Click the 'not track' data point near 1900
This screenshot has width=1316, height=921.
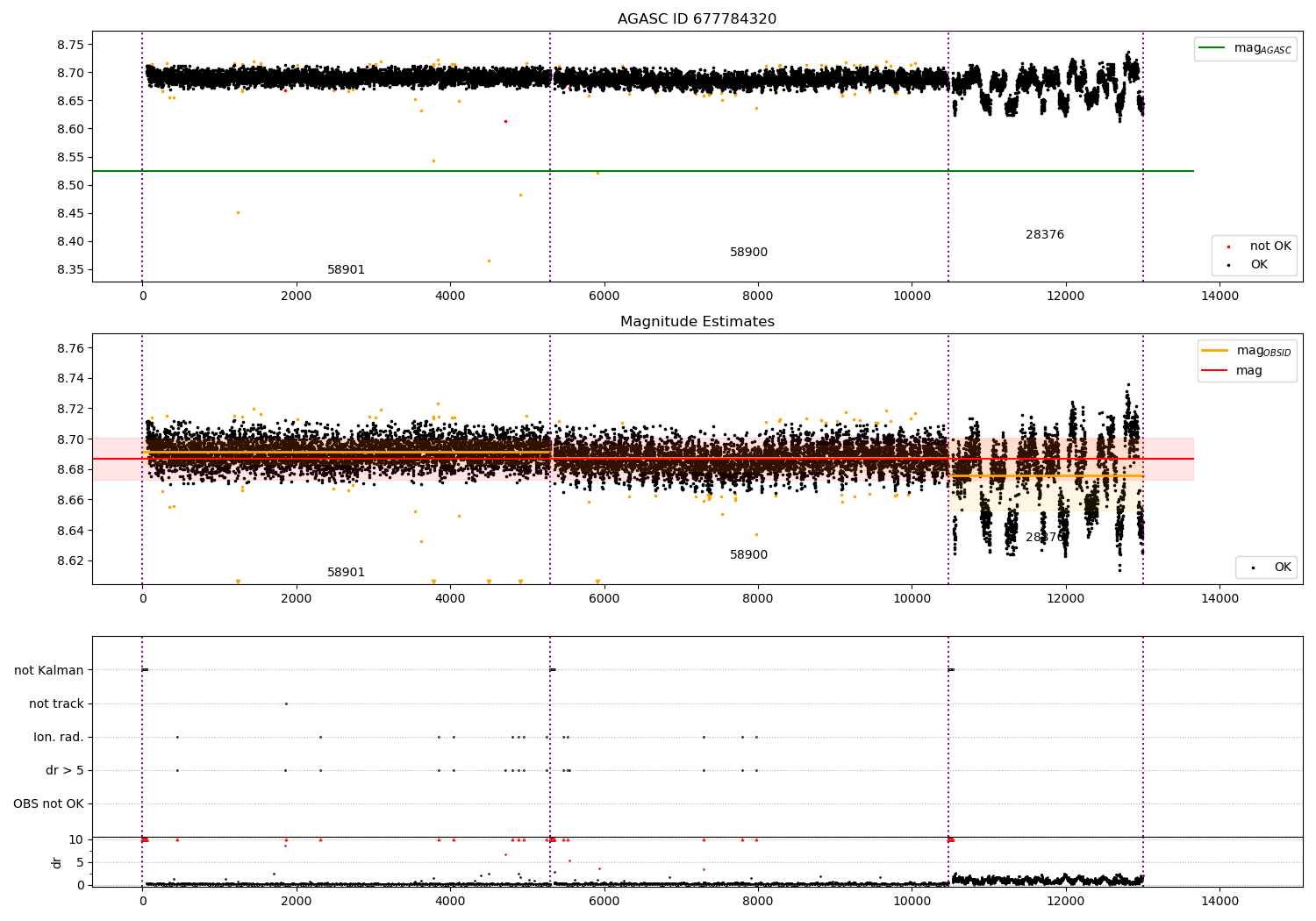pos(286,703)
